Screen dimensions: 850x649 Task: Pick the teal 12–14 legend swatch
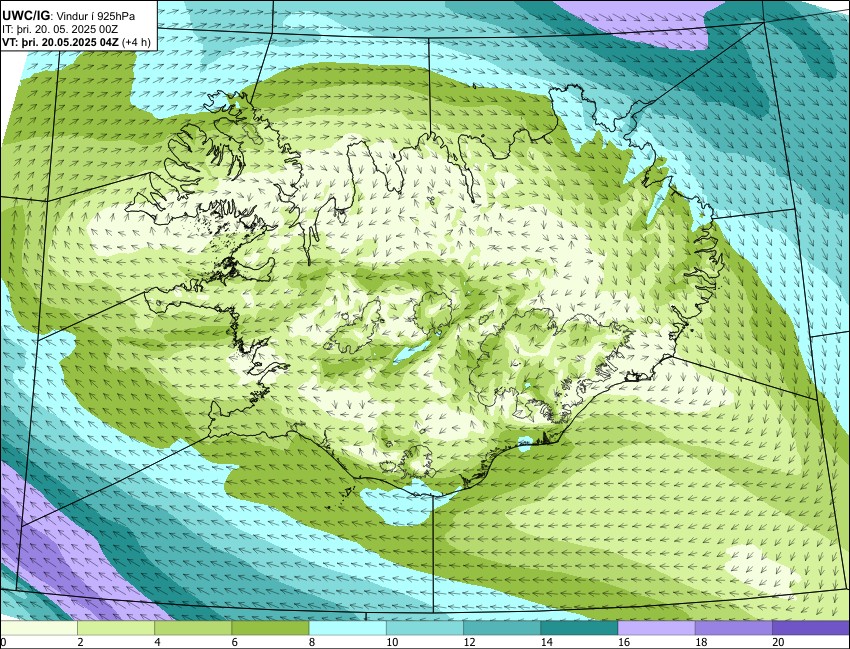pyautogui.click(x=502, y=628)
